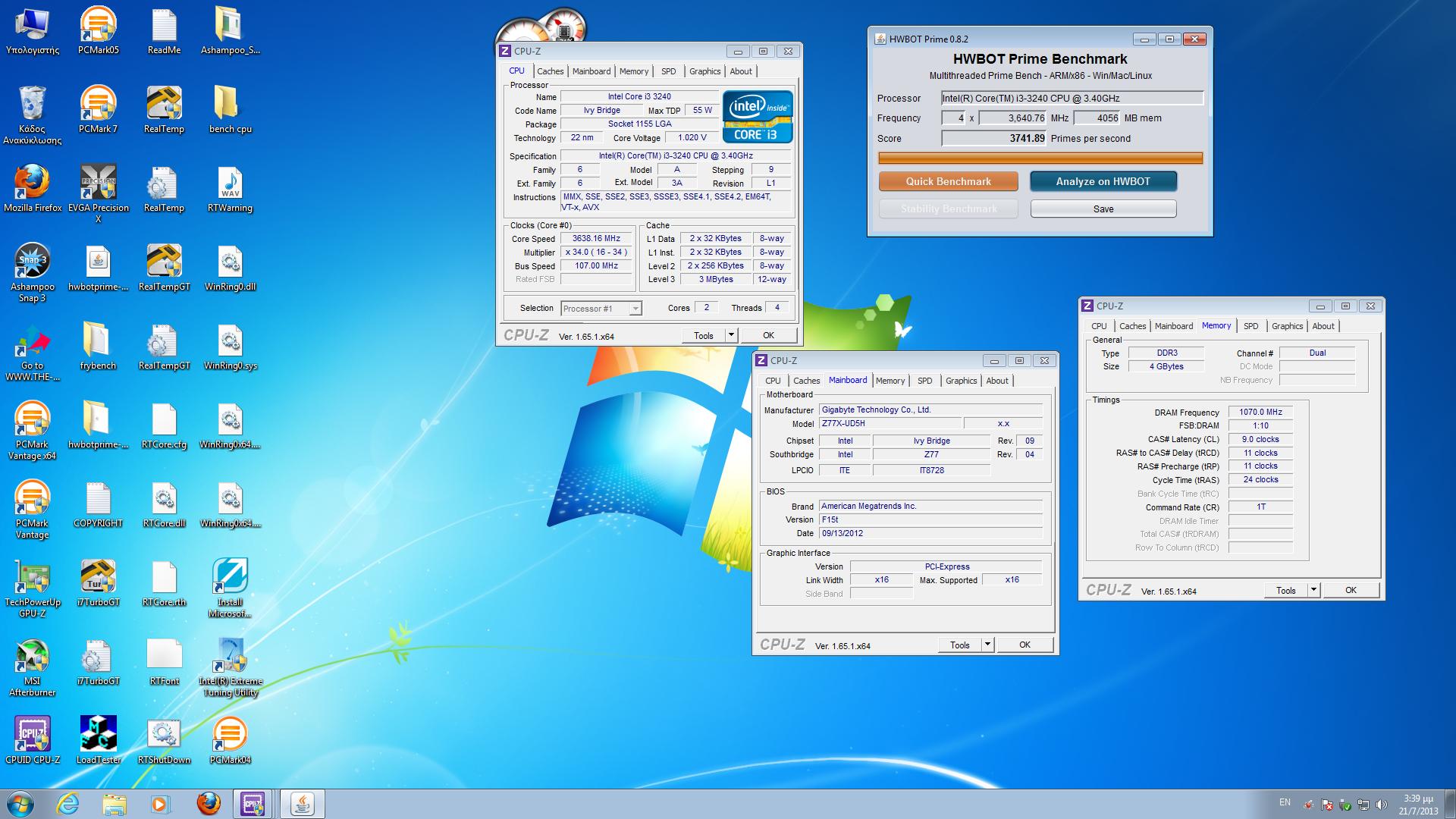Open About tab in Memory window
This screenshot has height=819, width=1456.
coord(1323,326)
